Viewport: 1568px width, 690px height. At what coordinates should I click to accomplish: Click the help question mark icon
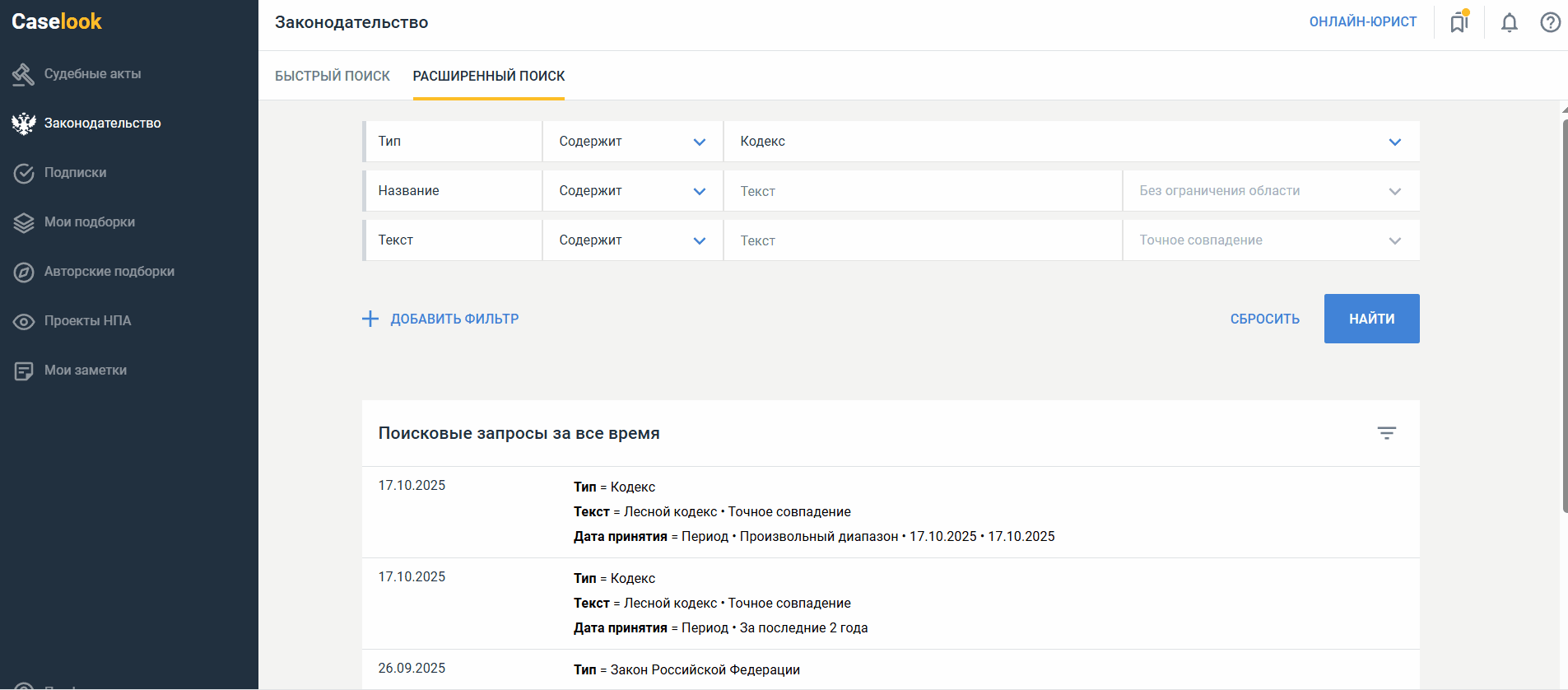[1550, 22]
